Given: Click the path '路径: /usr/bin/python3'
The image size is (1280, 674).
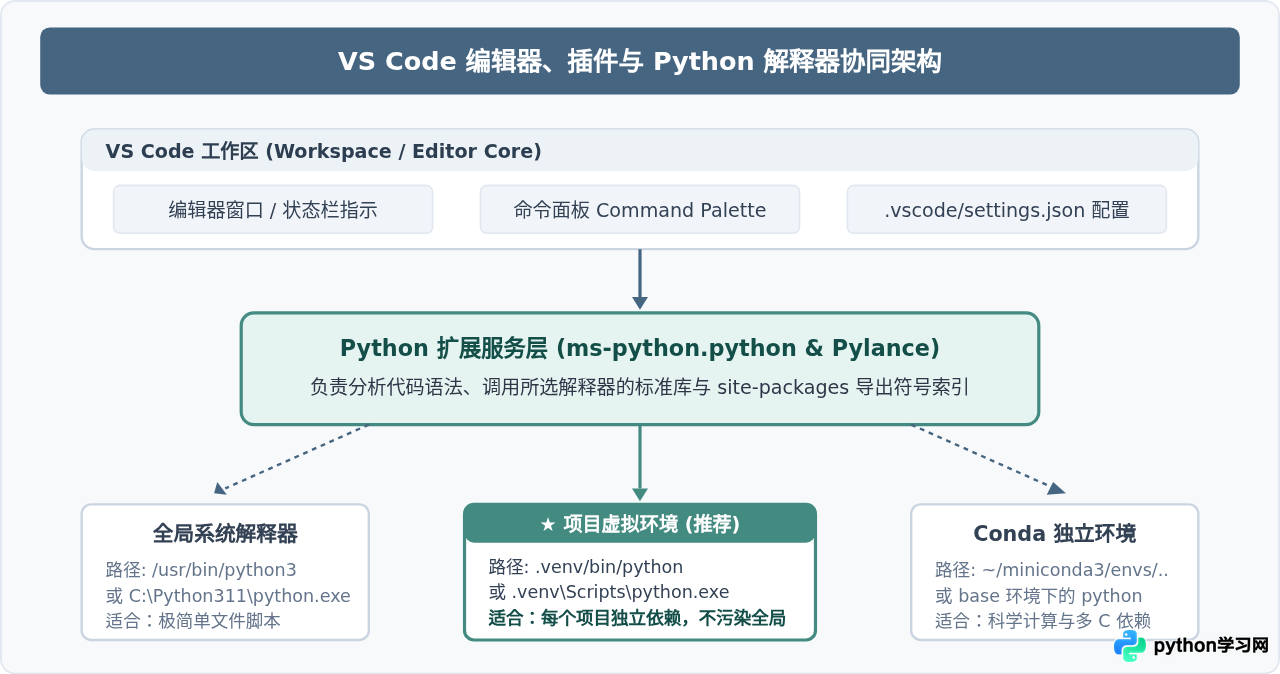Looking at the screenshot, I should coord(201,570).
